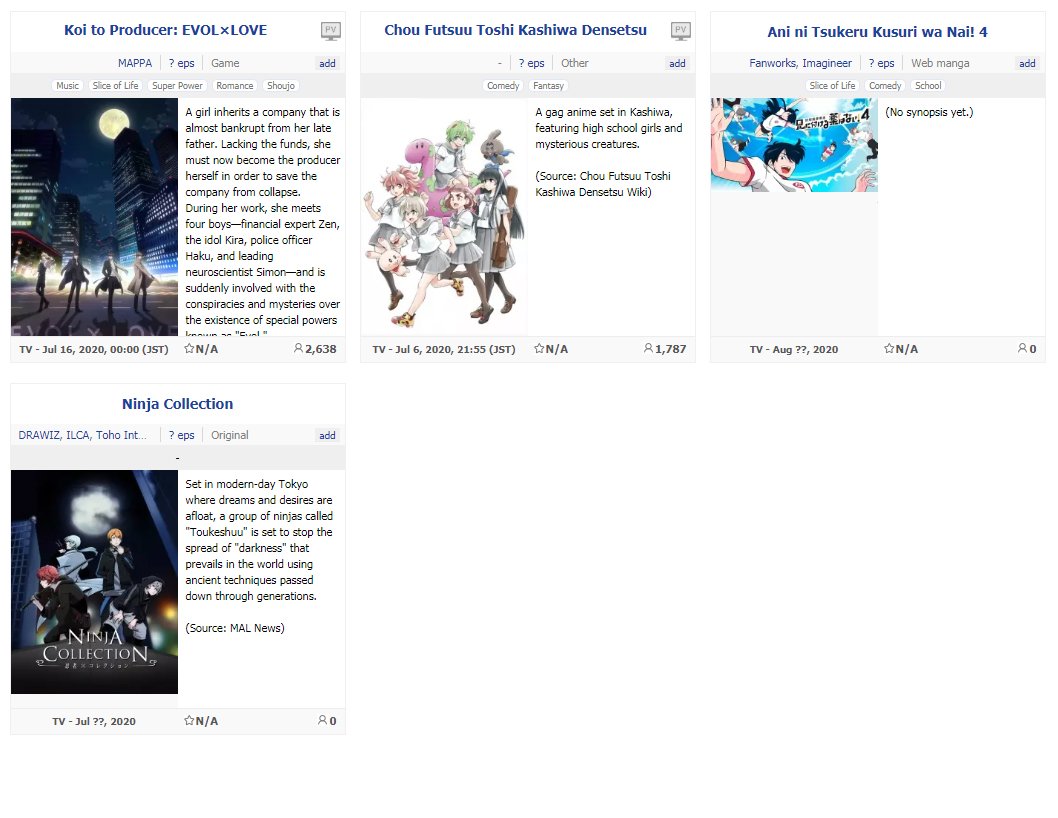This screenshot has width=1058, height=818.
Task: Click member count '2,638'
Action: click(321, 349)
